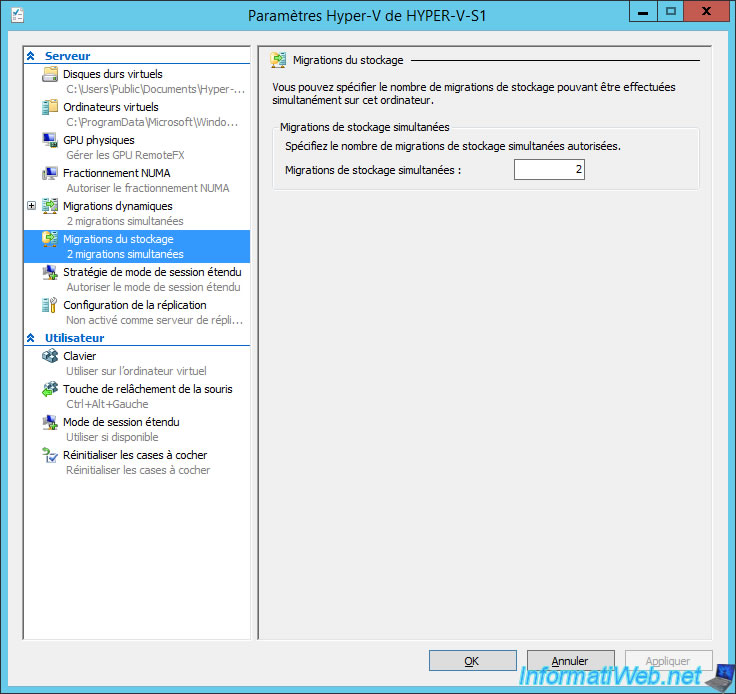This screenshot has width=736, height=694.
Task: Select Disques durs virtuels setting
Action: pos(137,81)
